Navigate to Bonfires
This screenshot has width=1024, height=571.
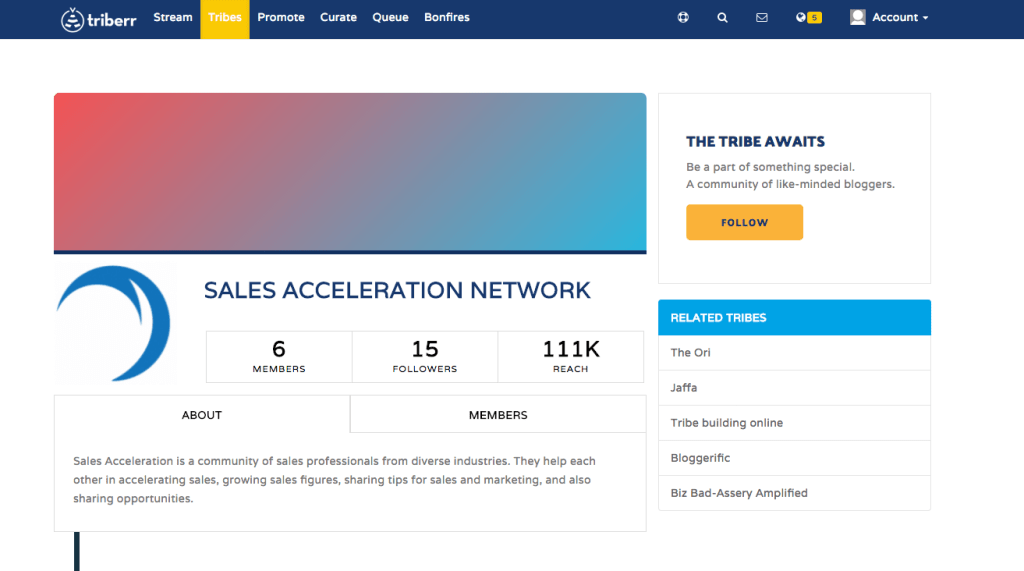446,18
